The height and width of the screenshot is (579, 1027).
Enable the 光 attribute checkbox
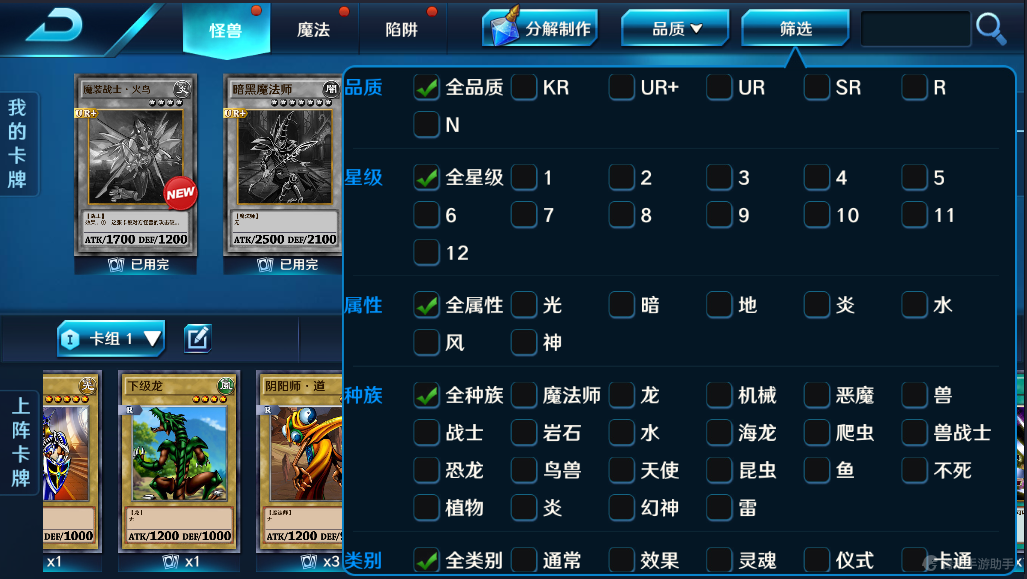[524, 305]
